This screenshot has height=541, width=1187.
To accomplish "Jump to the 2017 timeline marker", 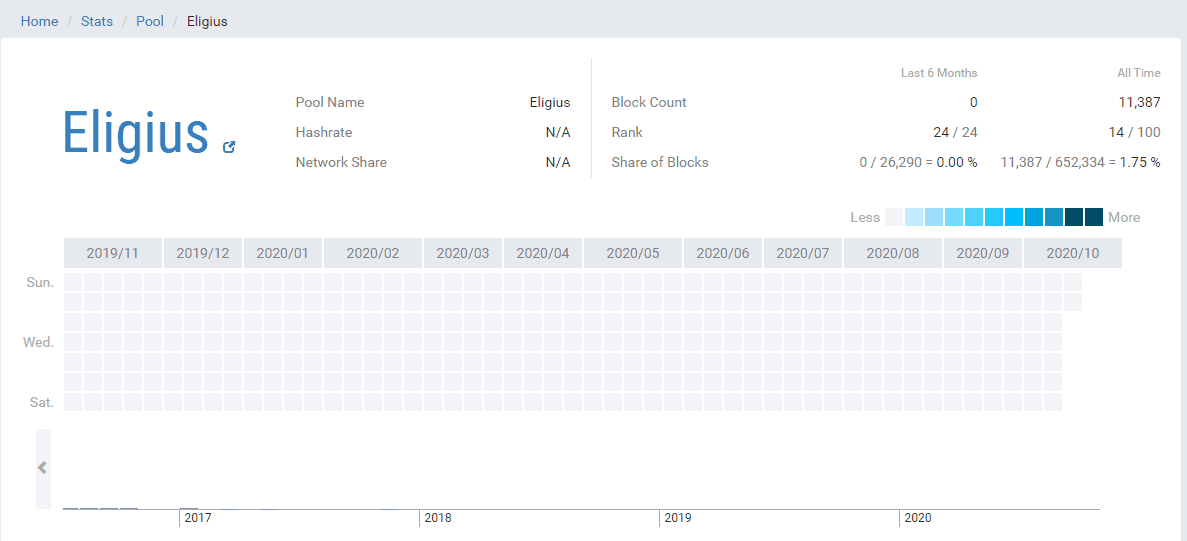I will pos(198,518).
